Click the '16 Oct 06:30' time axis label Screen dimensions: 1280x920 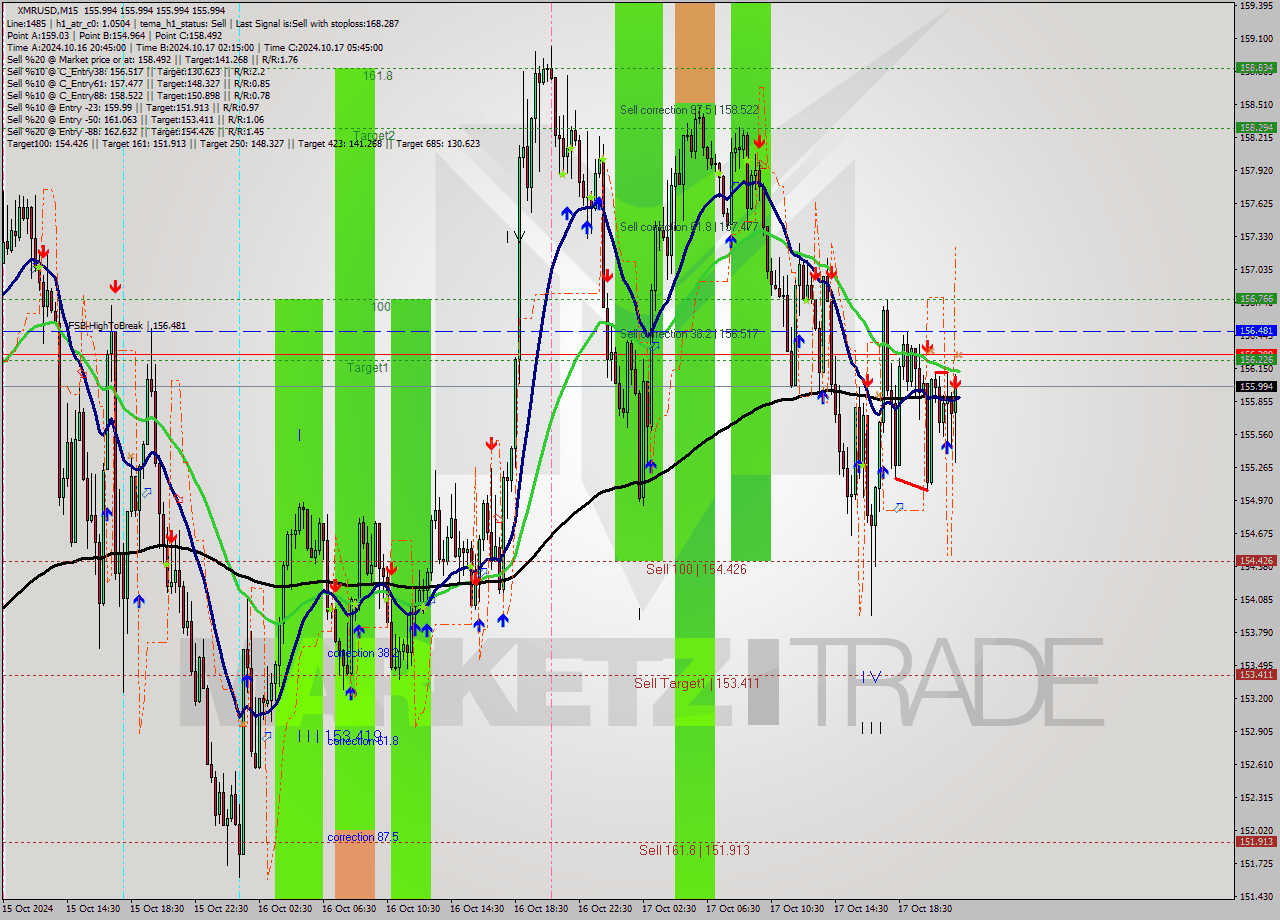click(x=349, y=909)
